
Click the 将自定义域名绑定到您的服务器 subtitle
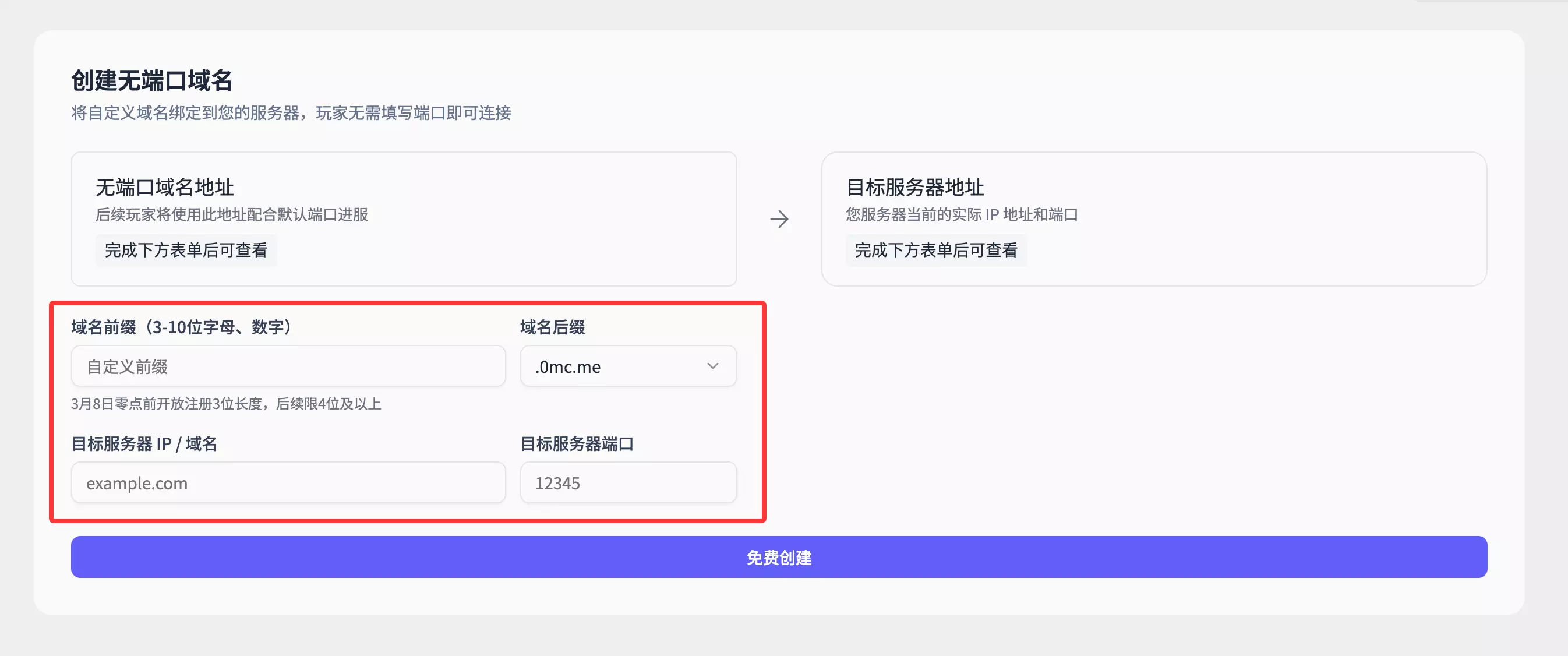[x=291, y=112]
